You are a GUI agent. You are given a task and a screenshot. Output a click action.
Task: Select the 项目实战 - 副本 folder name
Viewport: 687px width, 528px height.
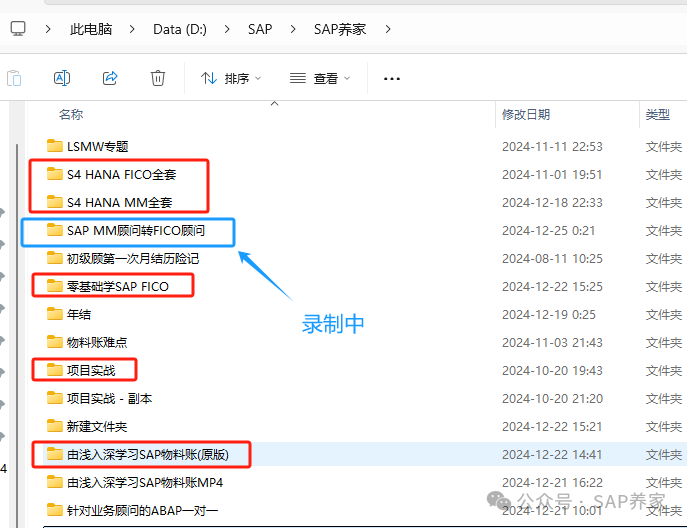[x=110, y=399]
